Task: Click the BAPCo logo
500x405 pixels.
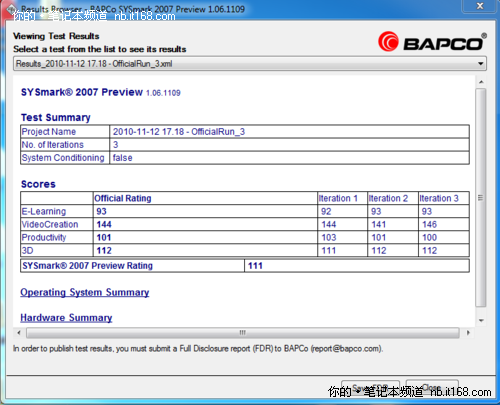Action: pyautogui.click(x=432, y=42)
